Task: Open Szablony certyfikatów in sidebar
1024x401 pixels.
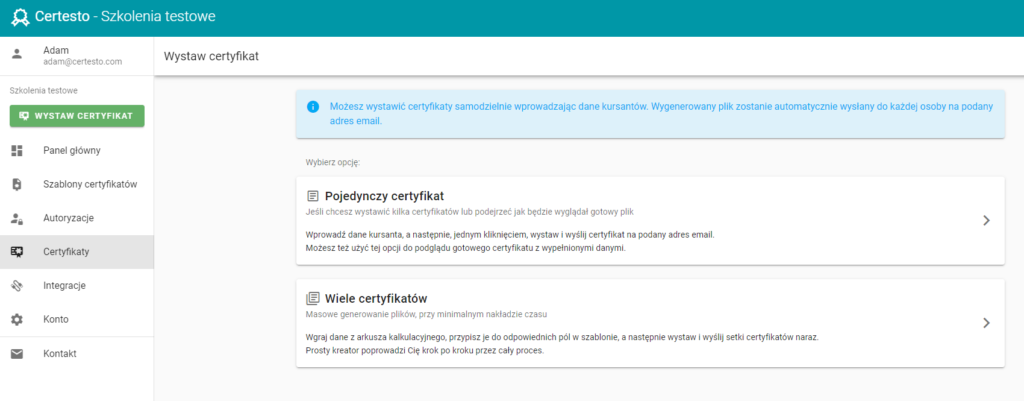Action: tap(77, 184)
